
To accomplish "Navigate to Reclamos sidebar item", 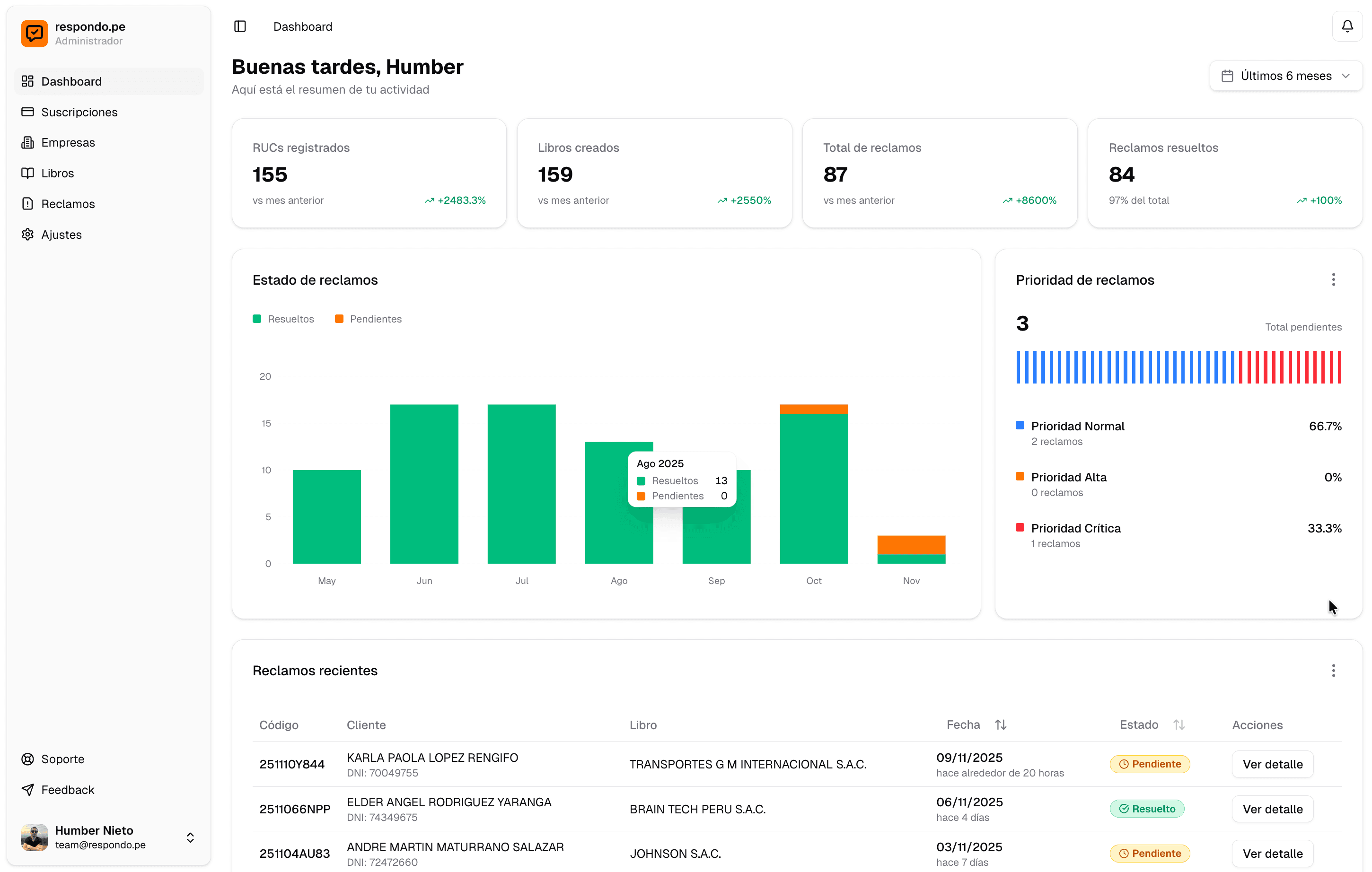I will coord(68,204).
